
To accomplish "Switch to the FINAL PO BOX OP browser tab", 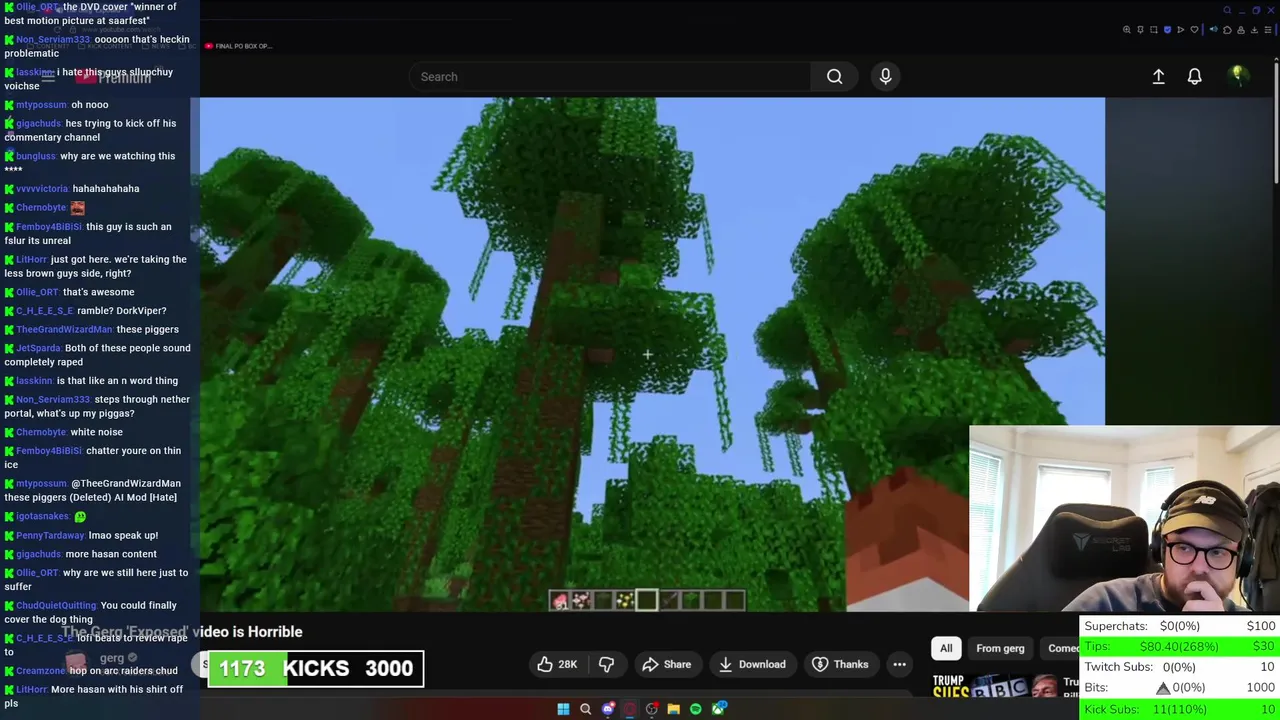I will [238, 46].
